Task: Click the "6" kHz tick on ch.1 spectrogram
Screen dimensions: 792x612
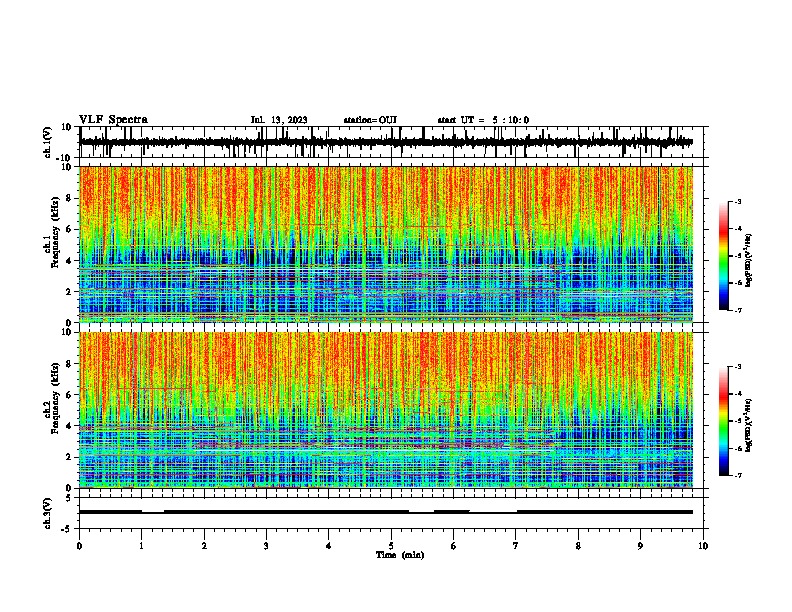Action: [69, 229]
